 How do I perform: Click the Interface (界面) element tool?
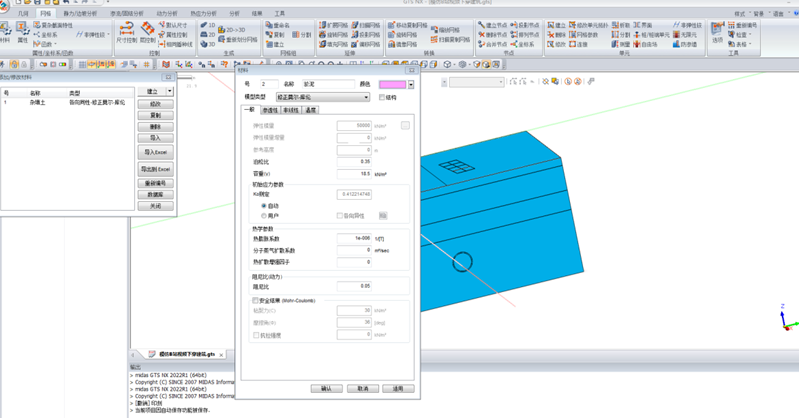(643, 25)
